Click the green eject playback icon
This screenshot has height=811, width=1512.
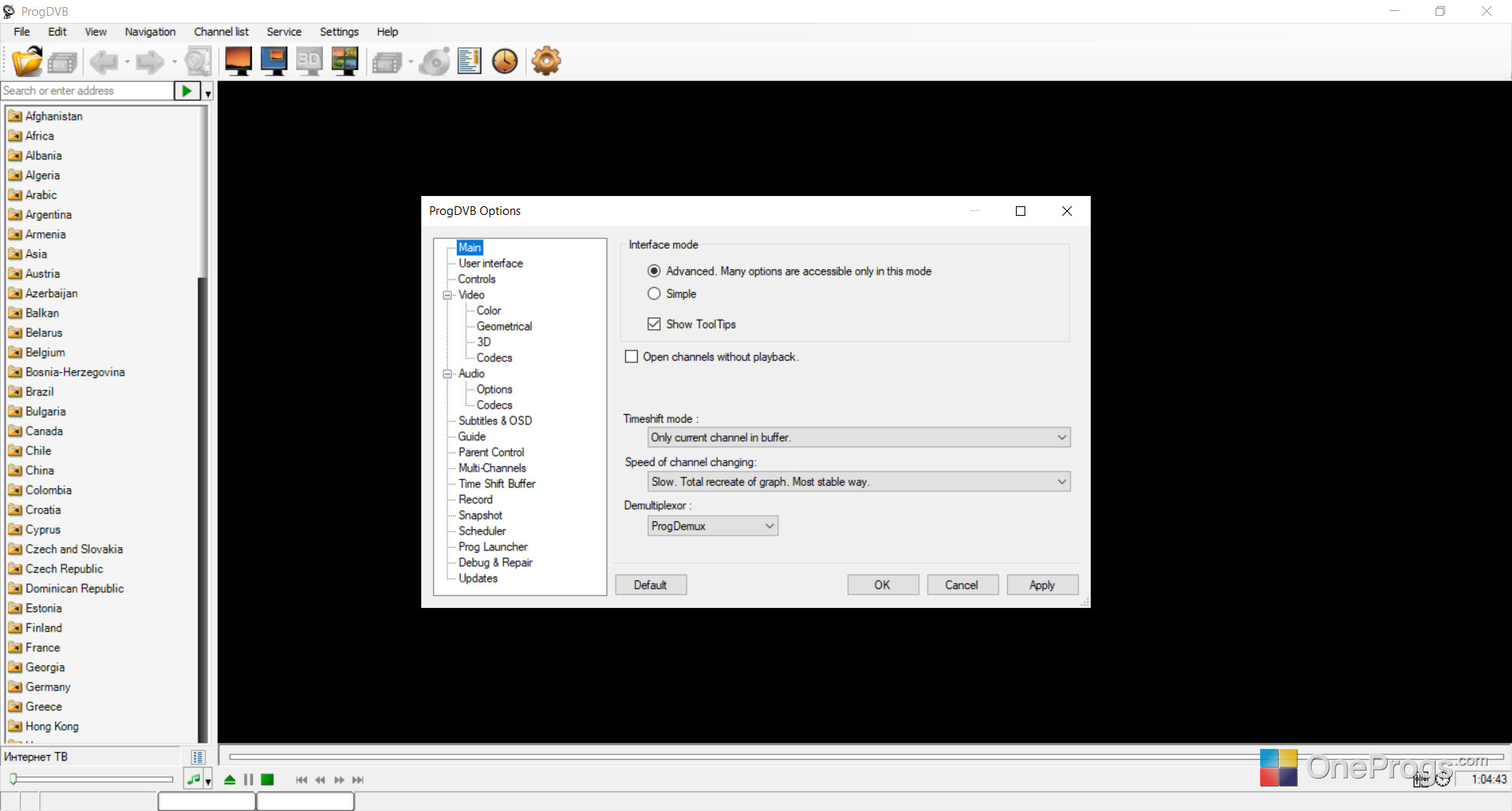pos(230,780)
